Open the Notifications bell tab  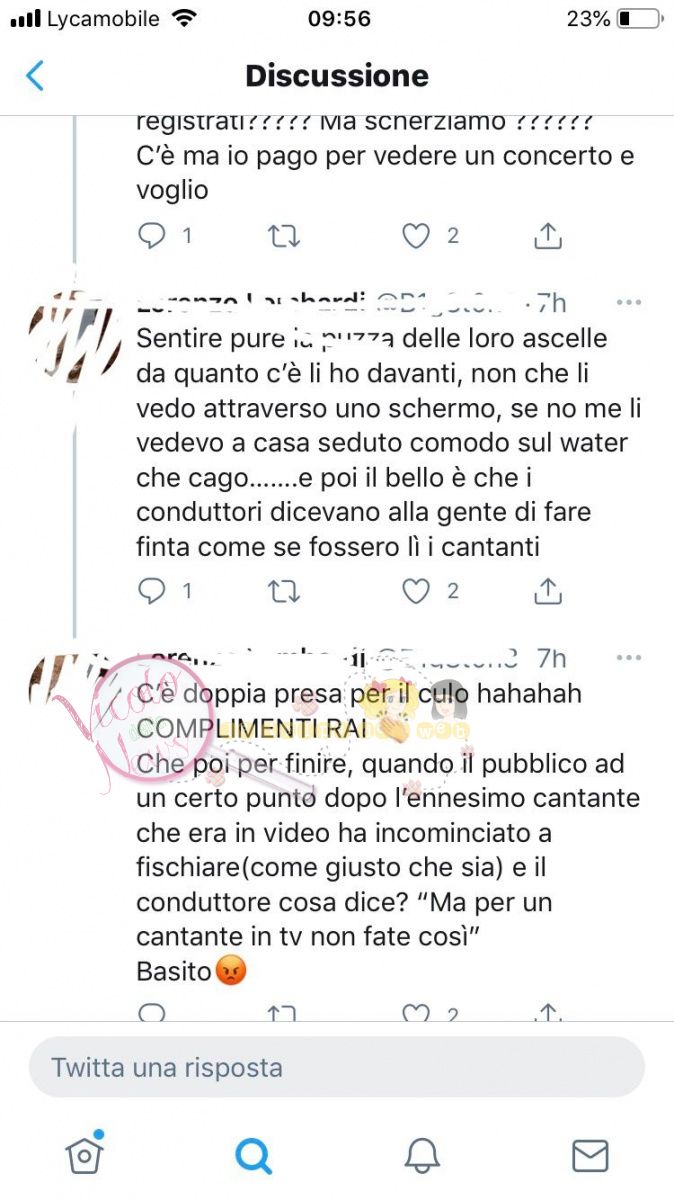pos(422,1155)
